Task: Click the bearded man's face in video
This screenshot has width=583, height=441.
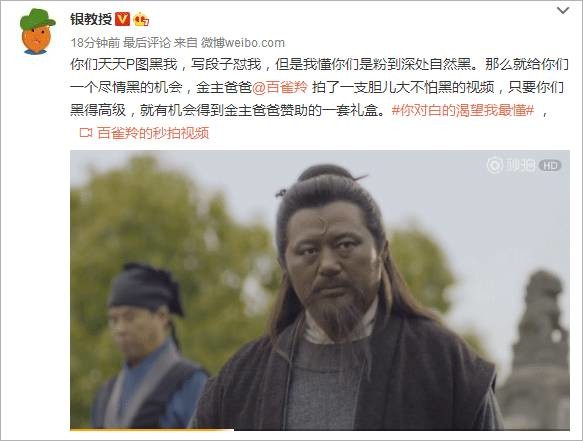Action: [333, 257]
